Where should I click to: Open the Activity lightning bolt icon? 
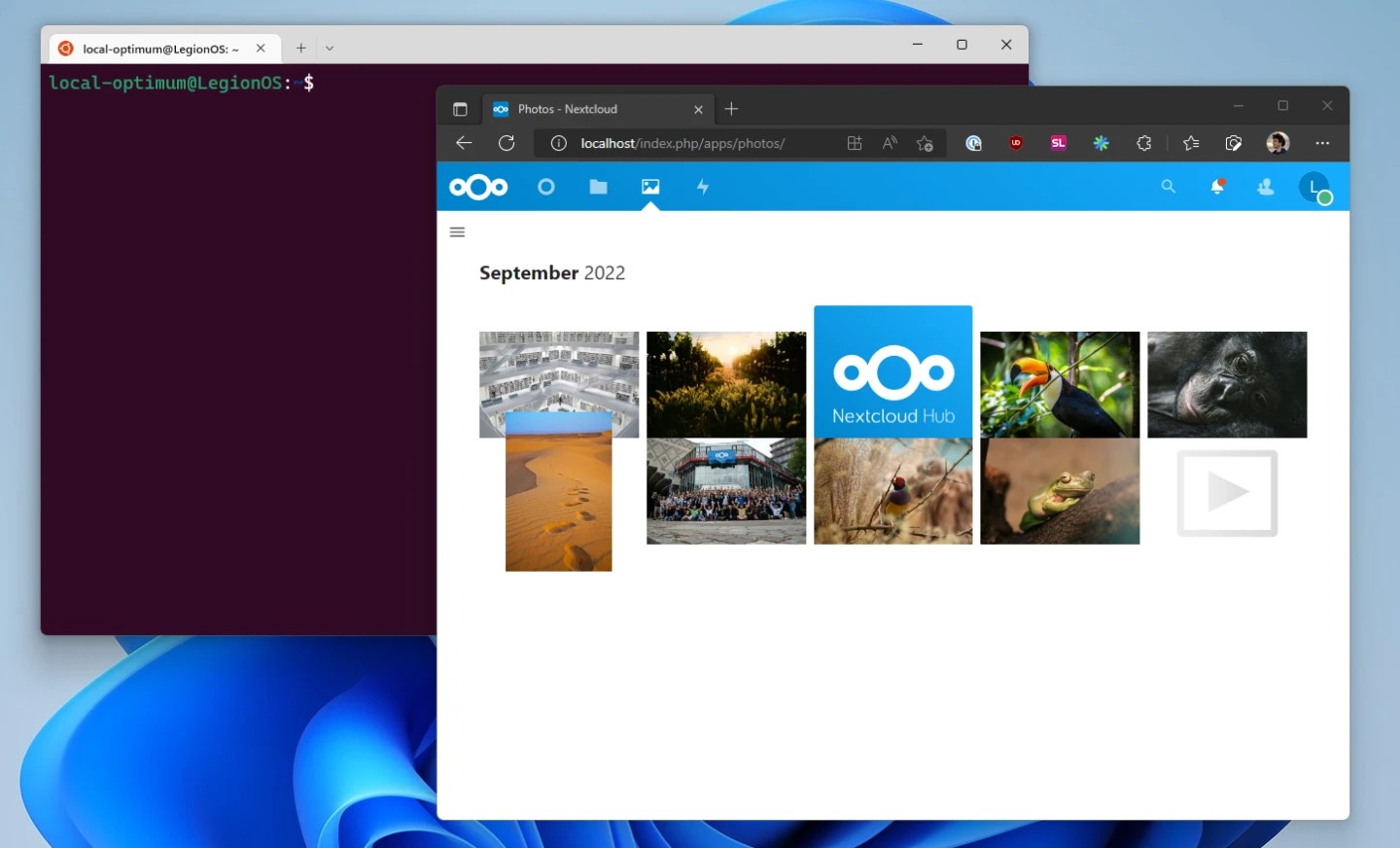[703, 187]
